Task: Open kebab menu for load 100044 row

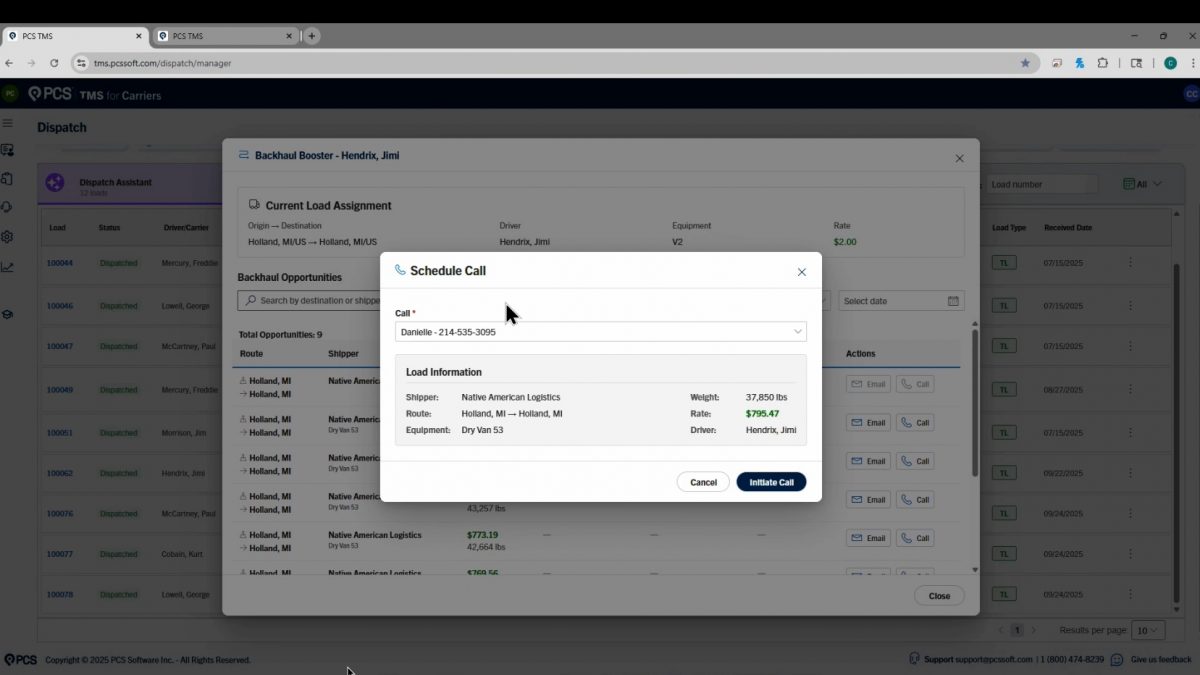Action: (1131, 263)
